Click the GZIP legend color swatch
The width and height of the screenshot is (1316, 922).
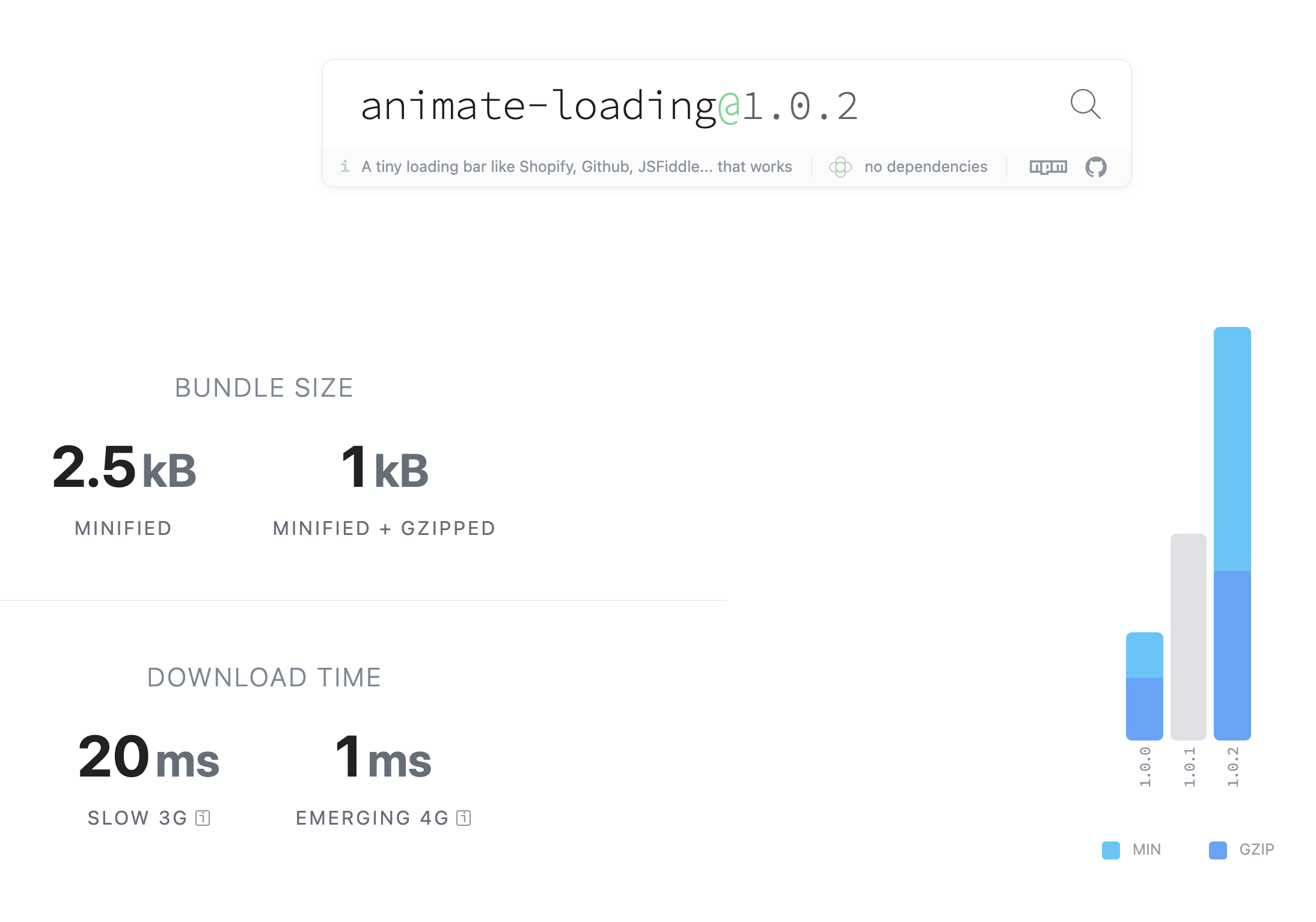[x=1217, y=850]
